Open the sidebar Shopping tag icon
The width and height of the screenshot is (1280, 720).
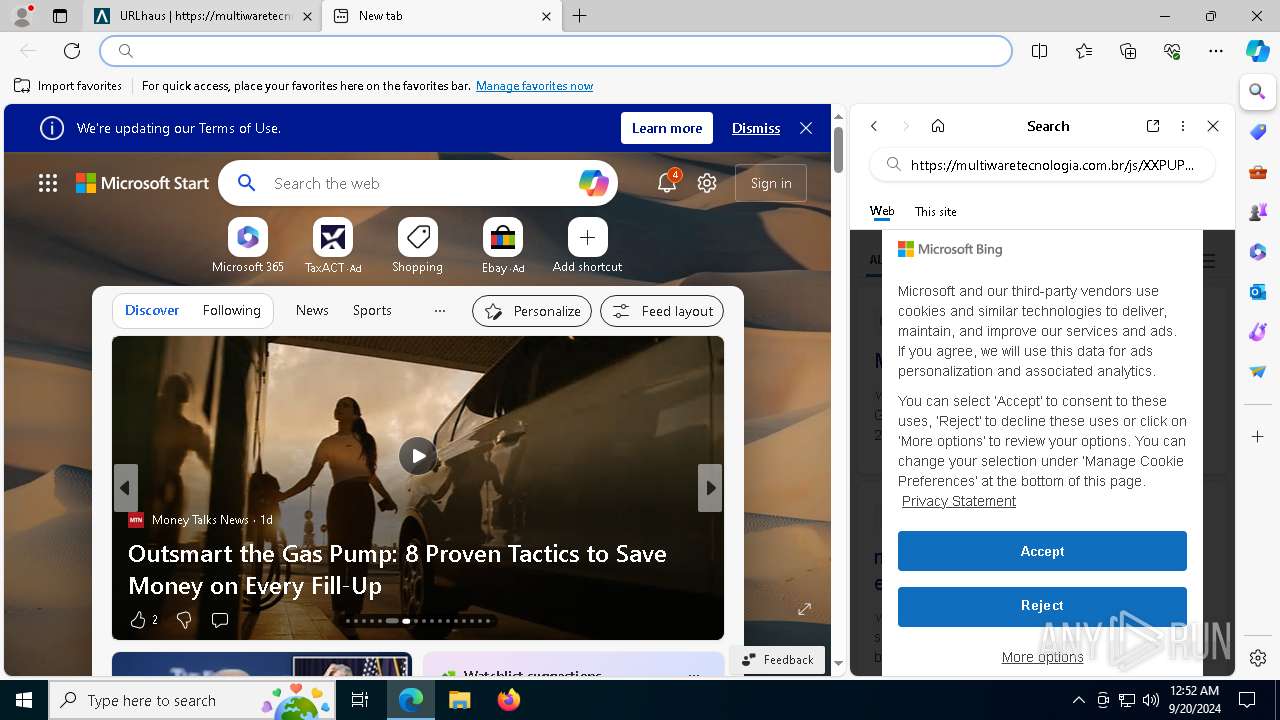(x=1258, y=132)
